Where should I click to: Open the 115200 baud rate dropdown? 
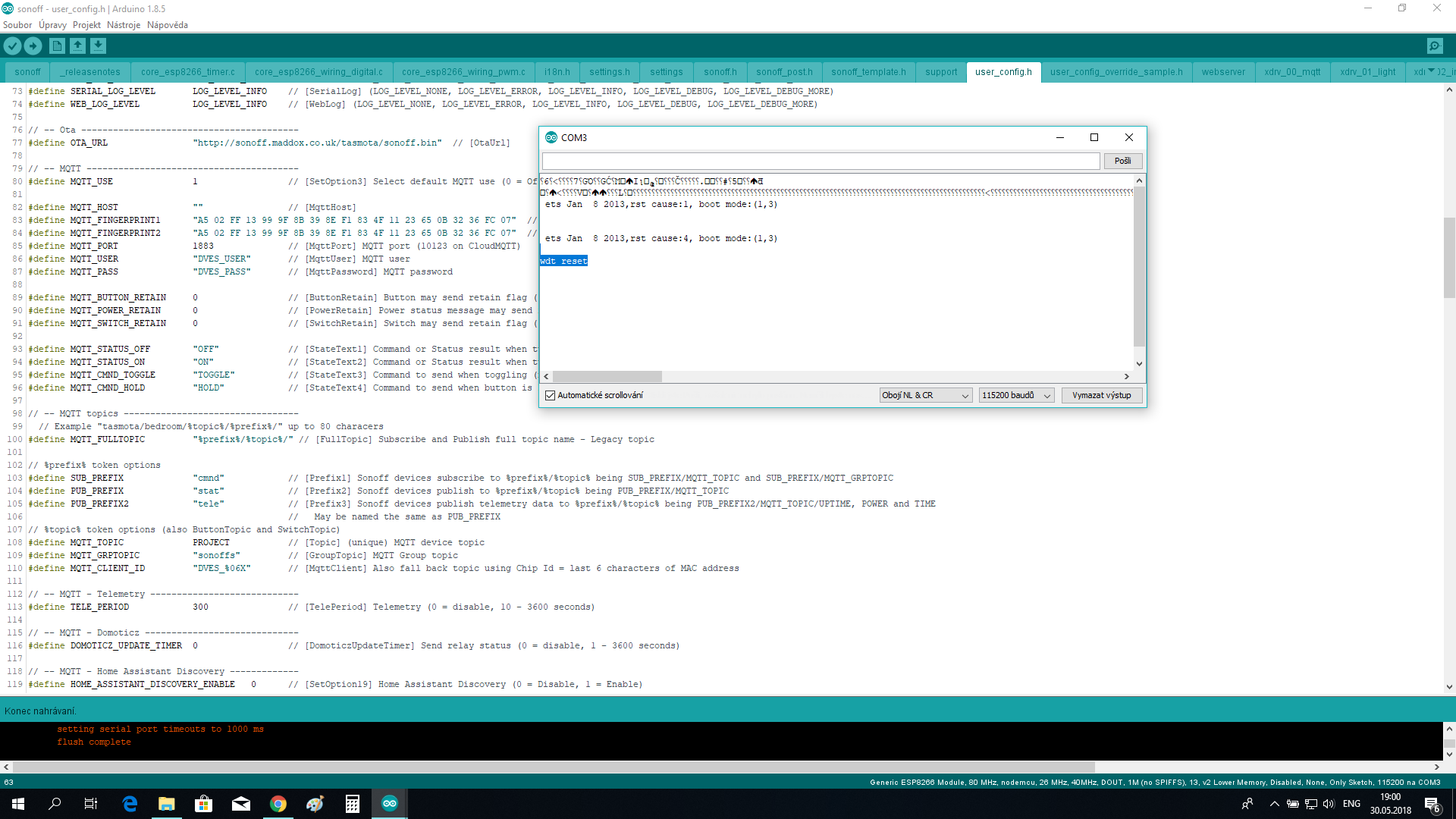[x=1016, y=395]
